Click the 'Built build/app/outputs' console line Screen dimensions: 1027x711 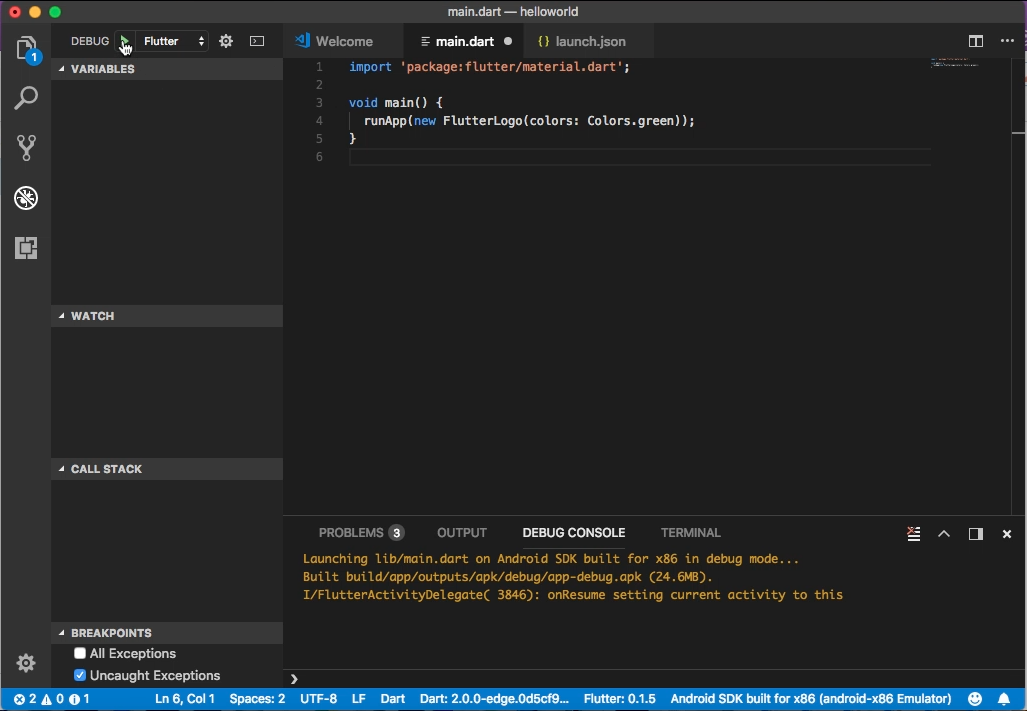tap(508, 577)
